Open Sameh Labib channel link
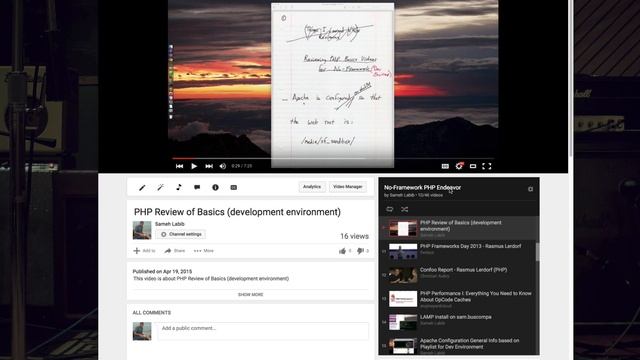The width and height of the screenshot is (640, 360). point(170,224)
